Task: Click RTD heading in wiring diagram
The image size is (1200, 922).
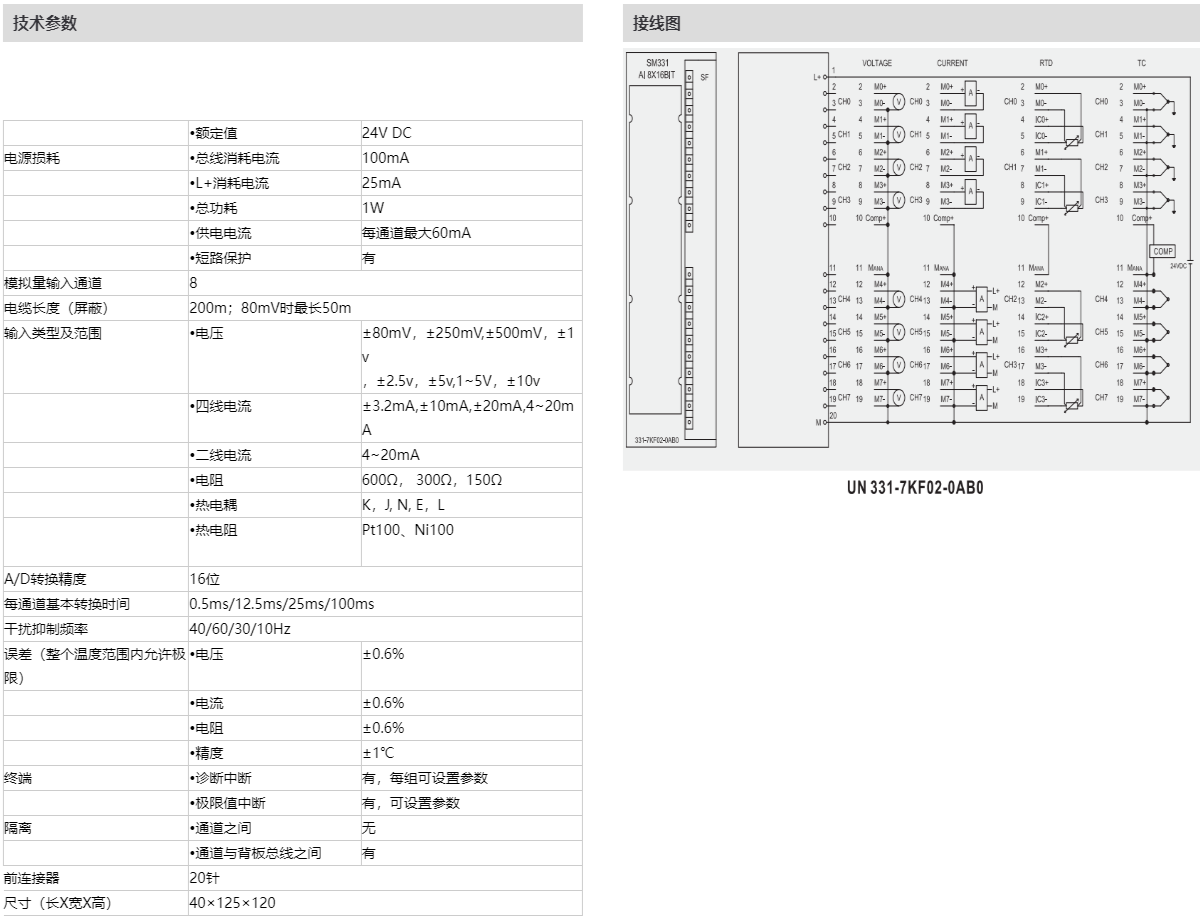Action: [1046, 63]
